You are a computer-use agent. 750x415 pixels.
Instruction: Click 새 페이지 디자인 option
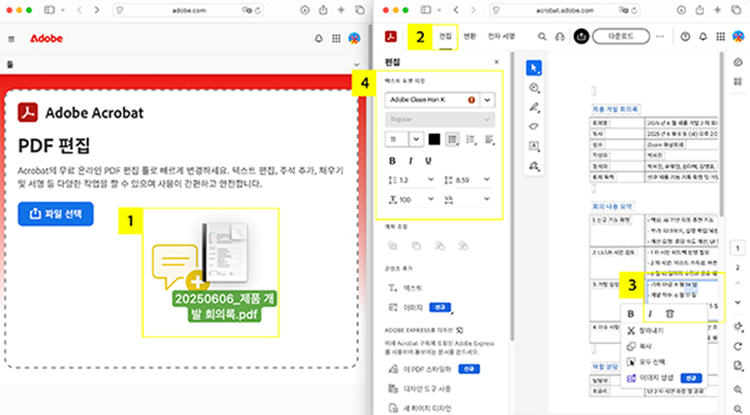point(419,408)
